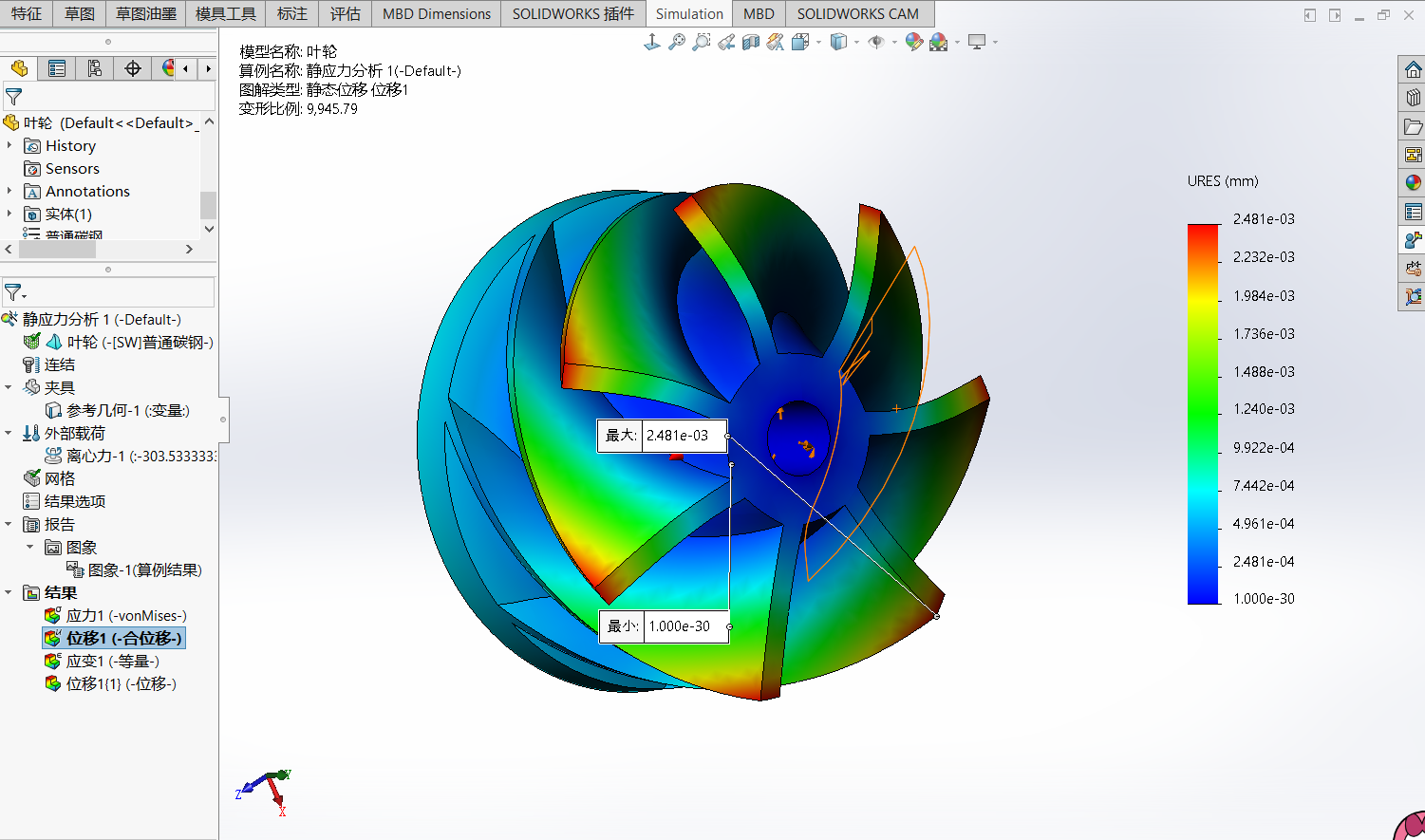Select the Zoom to Area tool

(x=702, y=42)
